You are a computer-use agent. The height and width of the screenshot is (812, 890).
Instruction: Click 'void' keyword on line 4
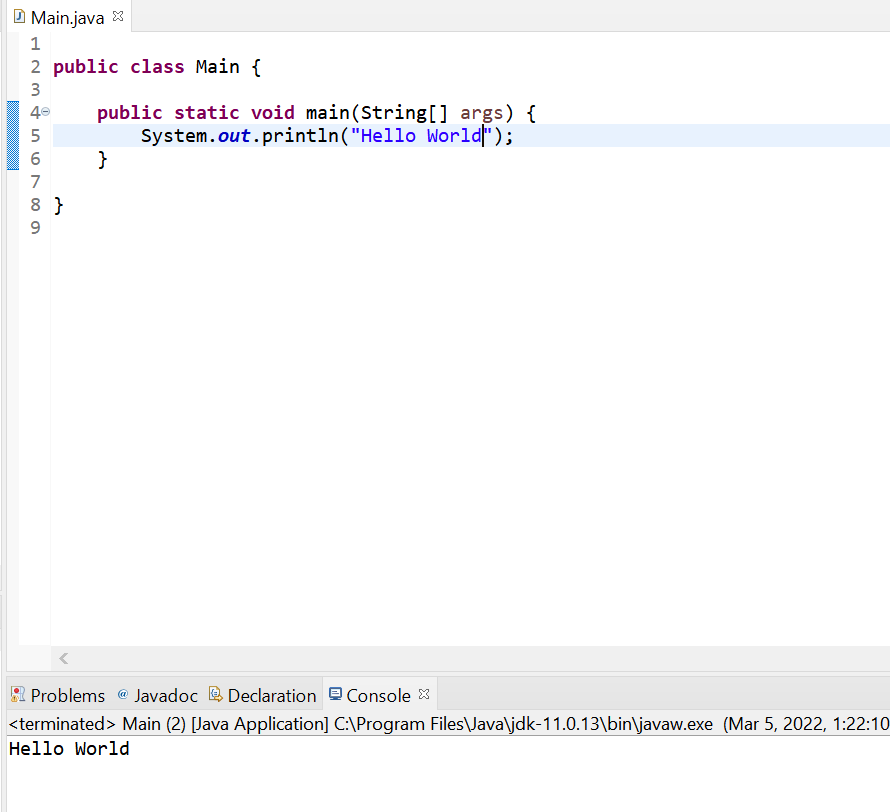(x=272, y=113)
